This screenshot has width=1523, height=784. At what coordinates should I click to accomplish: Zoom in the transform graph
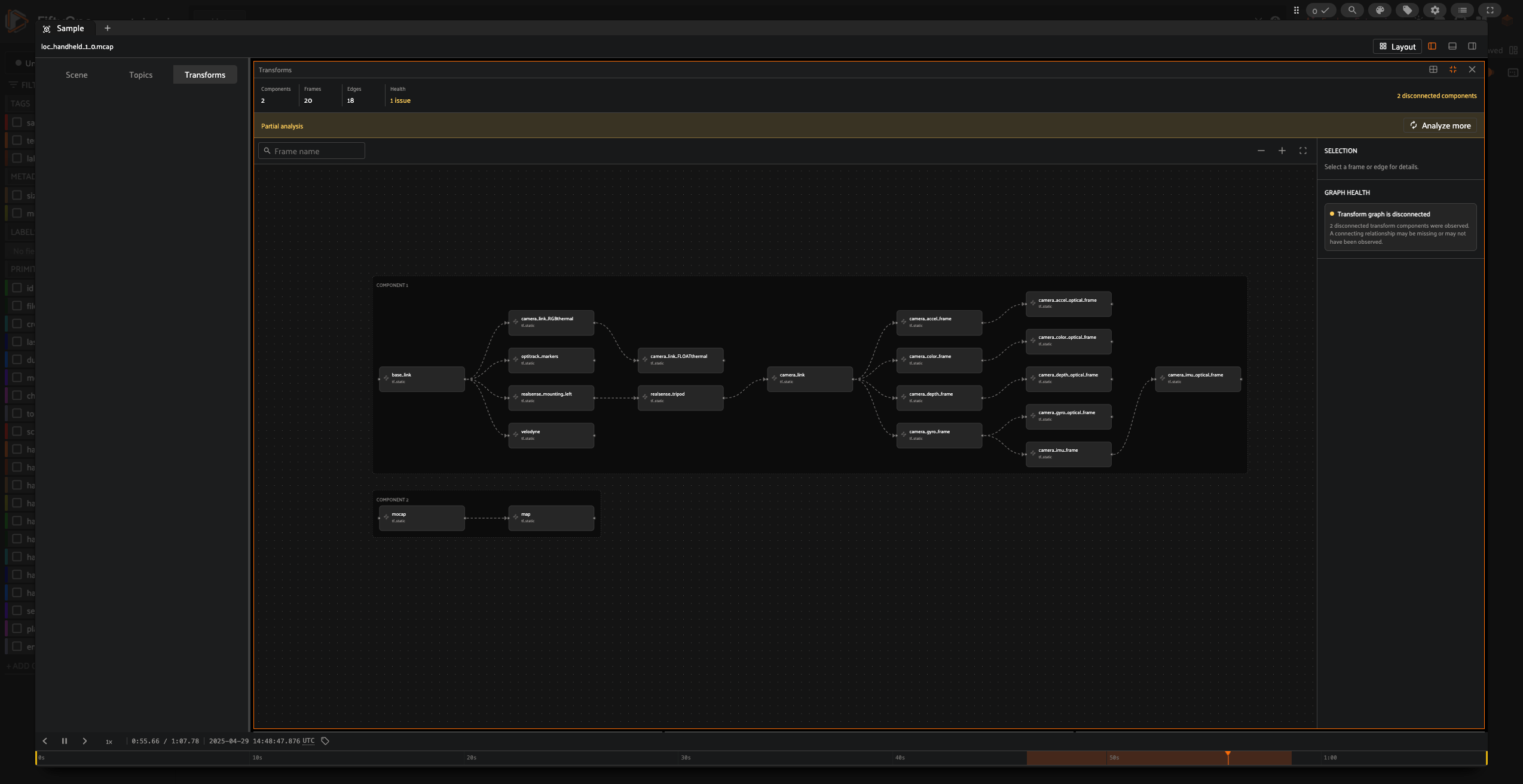tap(1282, 151)
